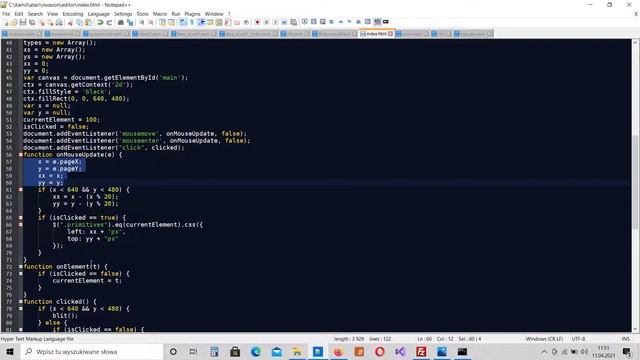Image resolution: width=640 pixels, height=360 pixels.
Task: Open Find with the binoculars toolbar icon
Action: pyautogui.click(x=121, y=22)
